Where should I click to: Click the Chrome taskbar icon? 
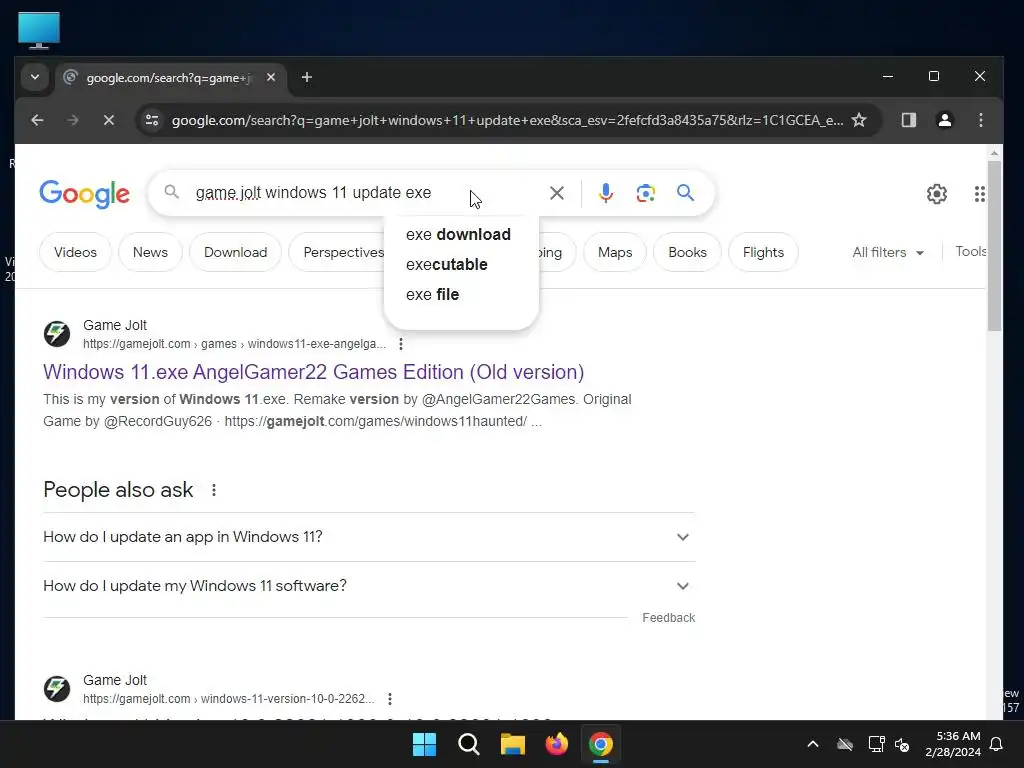click(x=601, y=744)
